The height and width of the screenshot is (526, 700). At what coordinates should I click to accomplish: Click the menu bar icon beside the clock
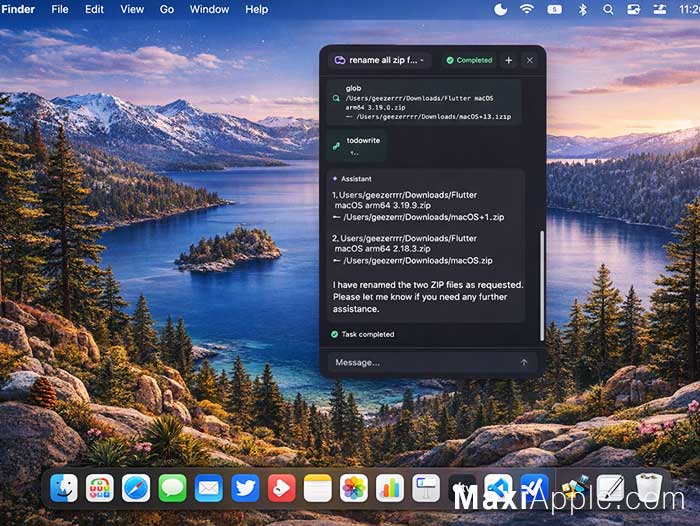660,9
